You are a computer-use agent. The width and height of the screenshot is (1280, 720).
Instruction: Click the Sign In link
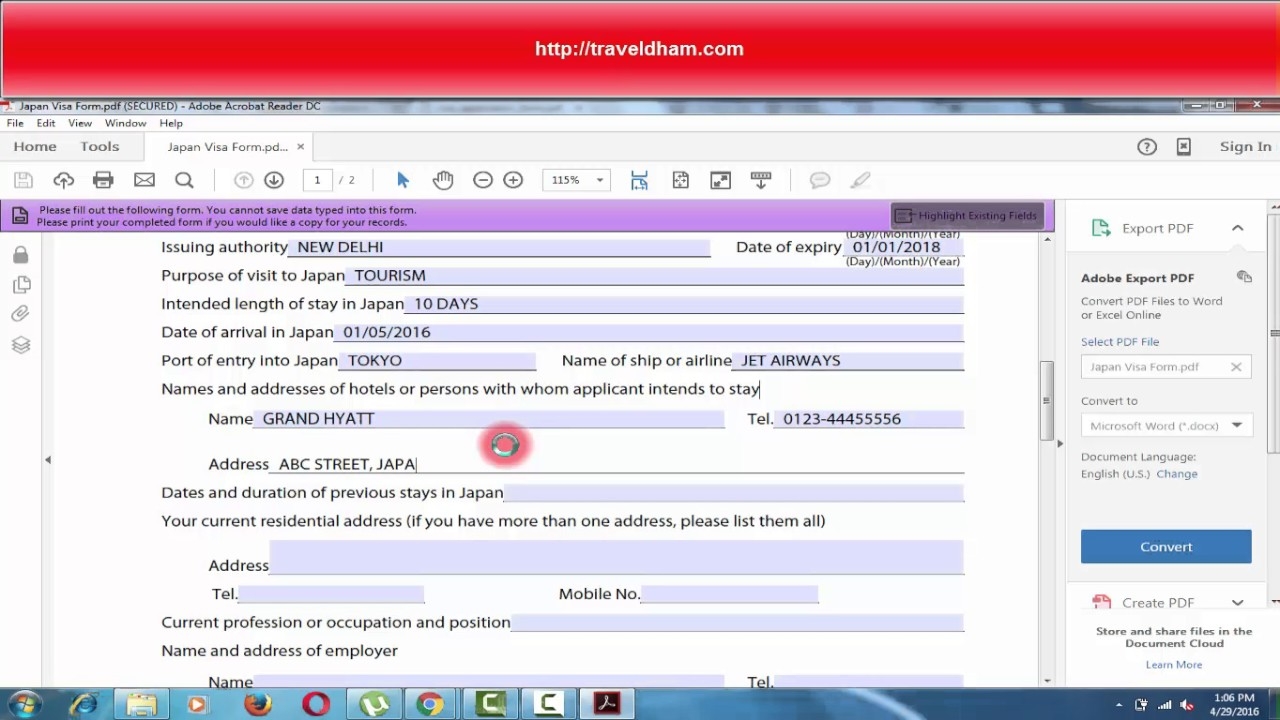tap(1245, 146)
